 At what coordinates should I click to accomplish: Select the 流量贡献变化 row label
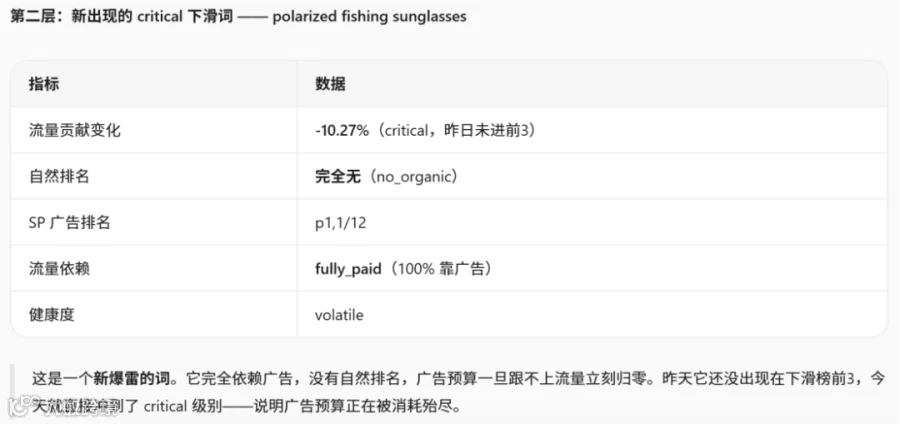pos(75,131)
